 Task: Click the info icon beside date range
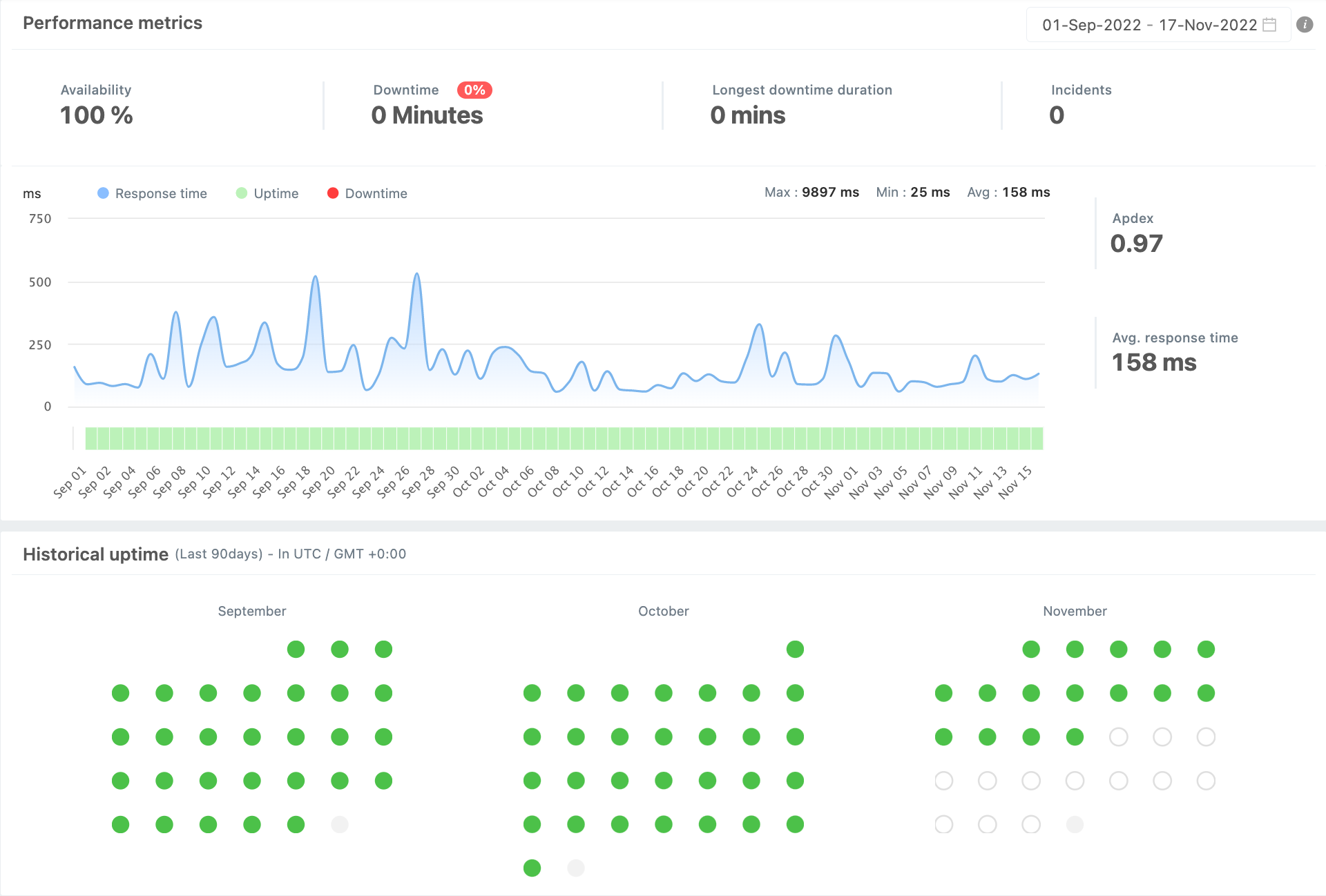tap(1304, 25)
